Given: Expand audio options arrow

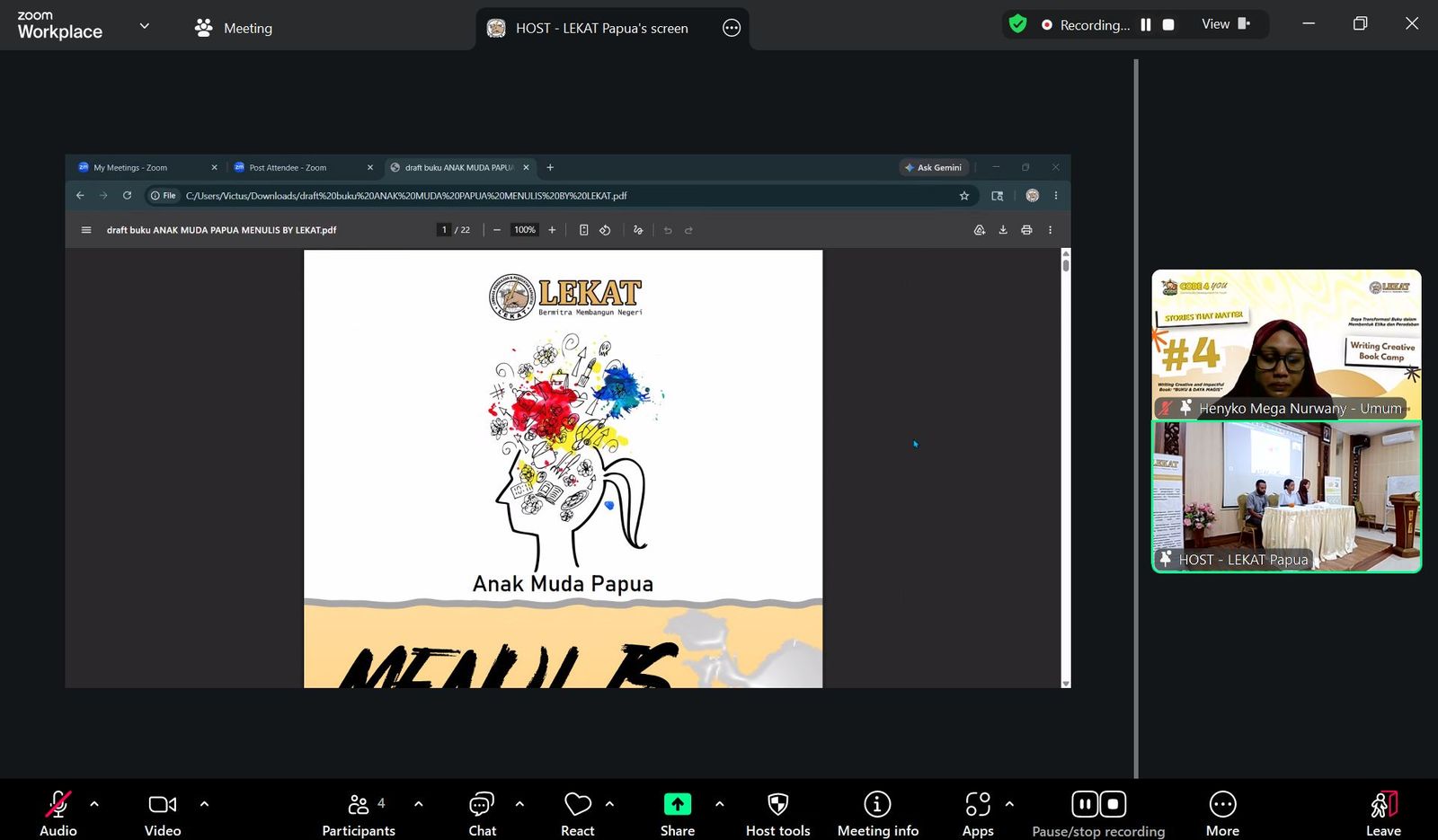Looking at the screenshot, I should click(94, 804).
